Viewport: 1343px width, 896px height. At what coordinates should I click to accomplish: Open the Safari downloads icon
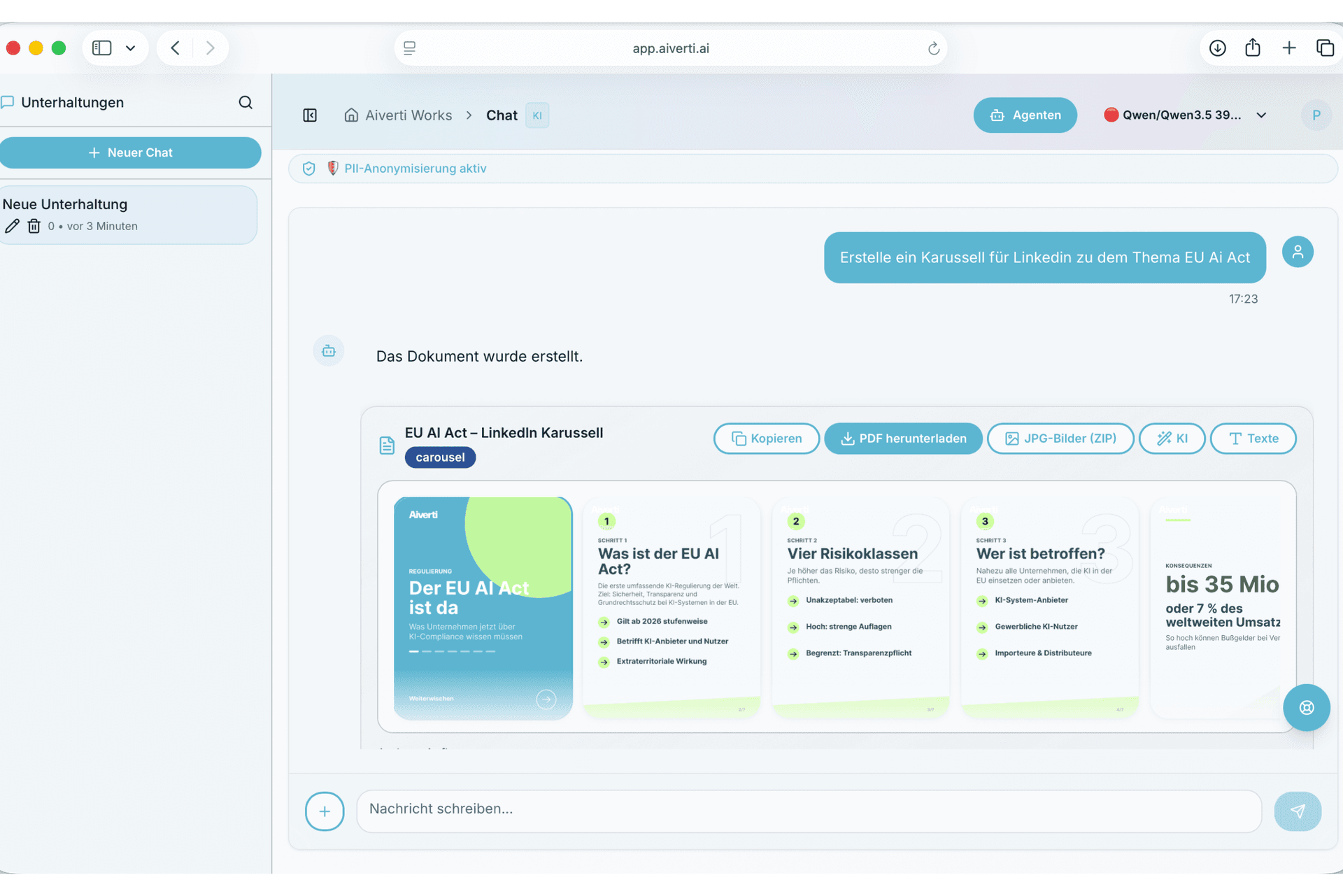point(1218,48)
